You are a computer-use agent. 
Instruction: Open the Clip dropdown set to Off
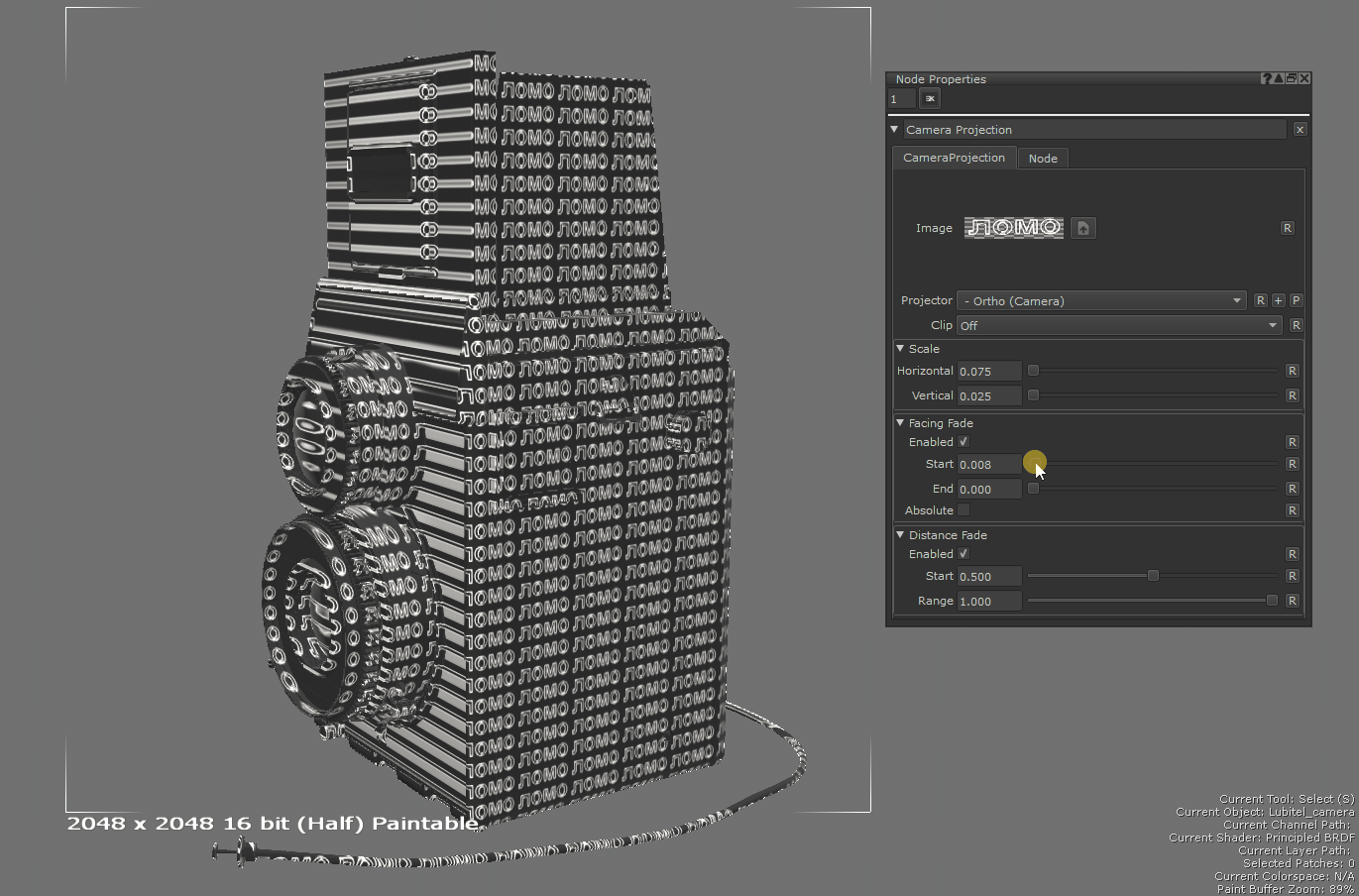[1118, 325]
